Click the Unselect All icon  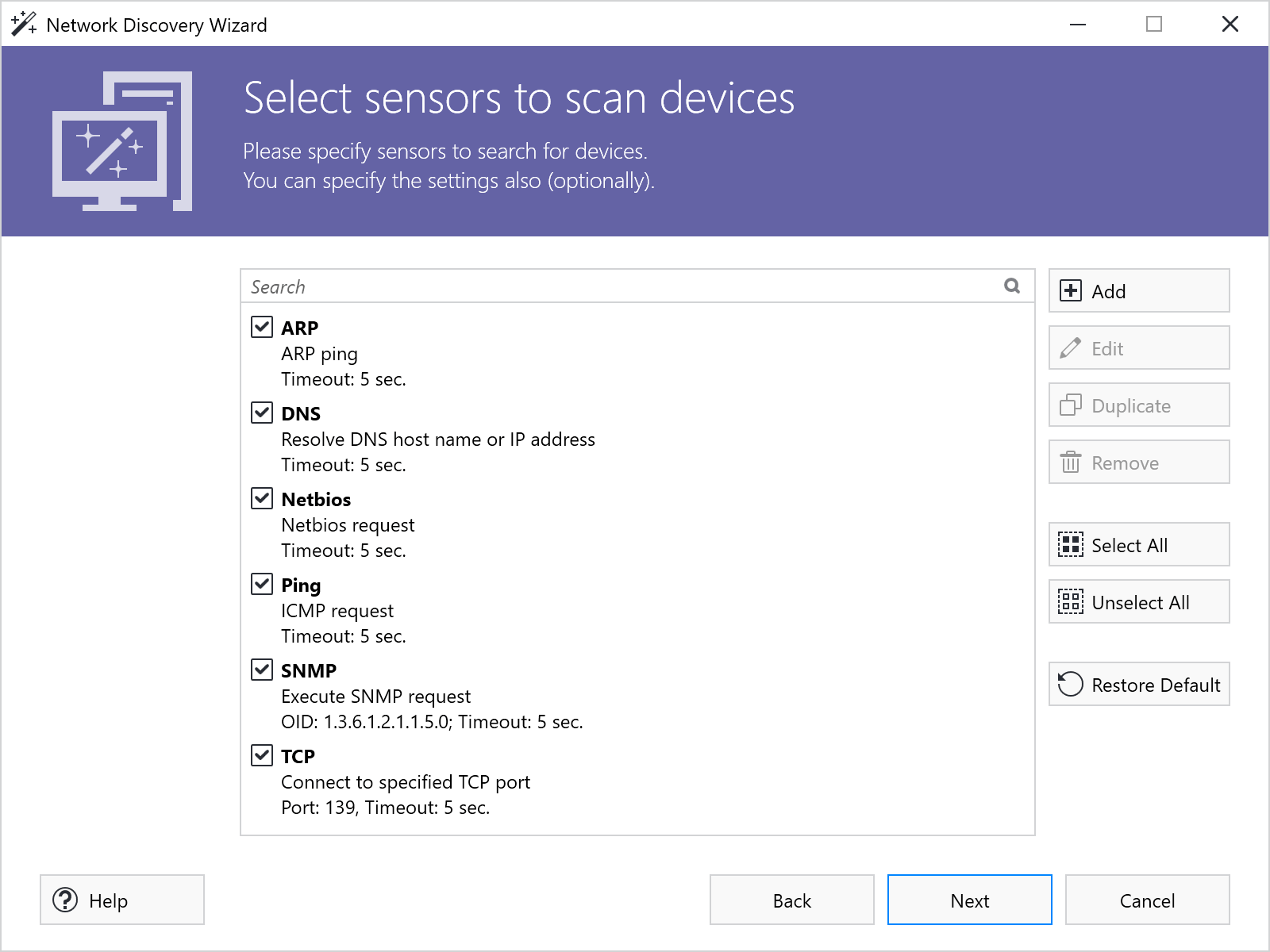point(1071,602)
